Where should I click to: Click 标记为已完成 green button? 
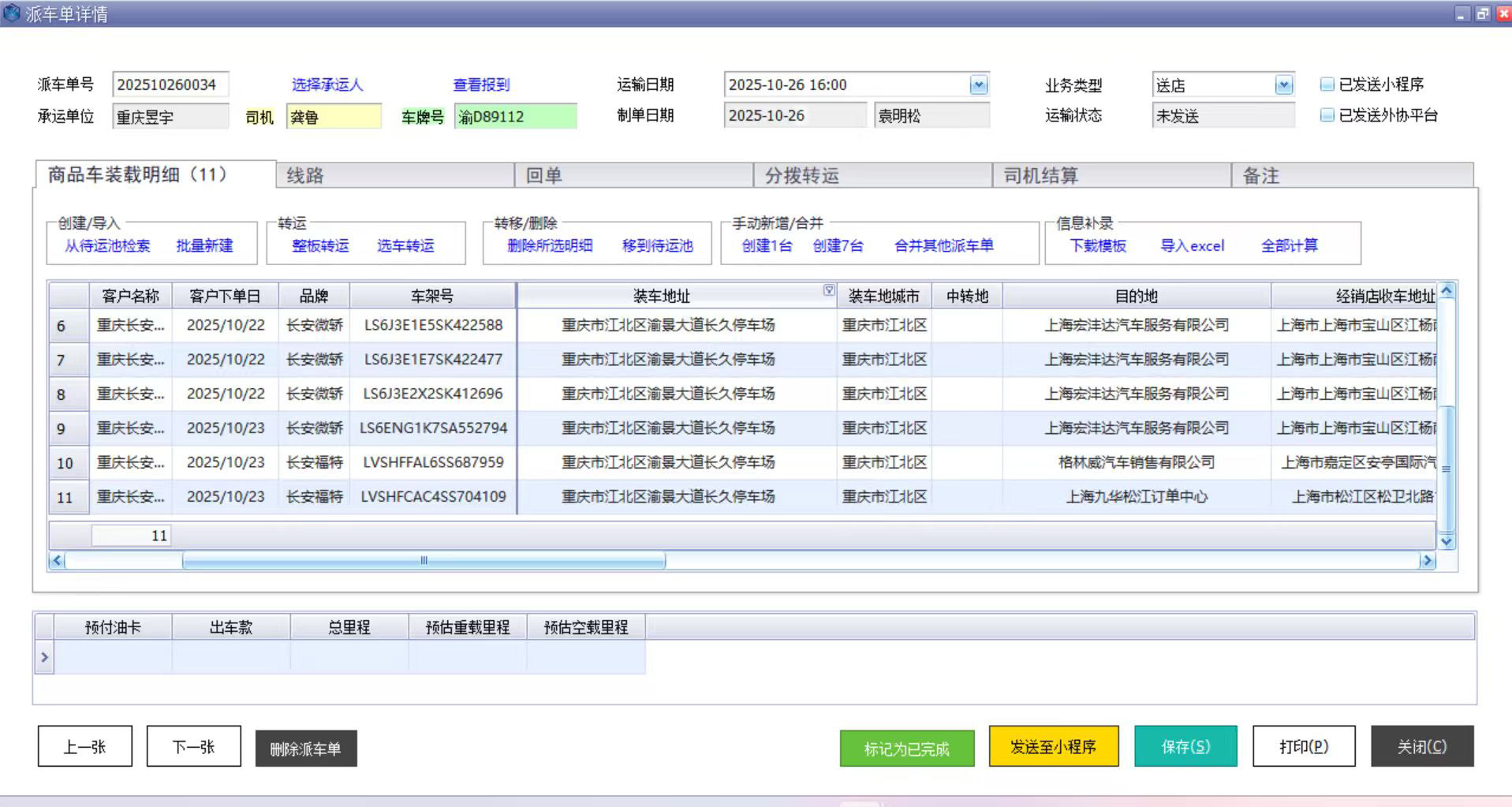click(x=906, y=748)
